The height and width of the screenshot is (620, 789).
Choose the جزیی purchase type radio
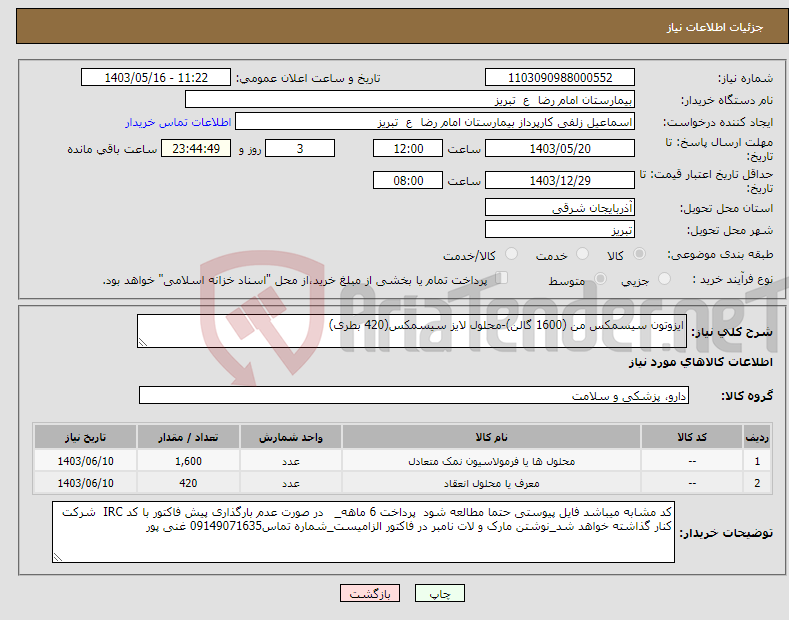tap(664, 278)
